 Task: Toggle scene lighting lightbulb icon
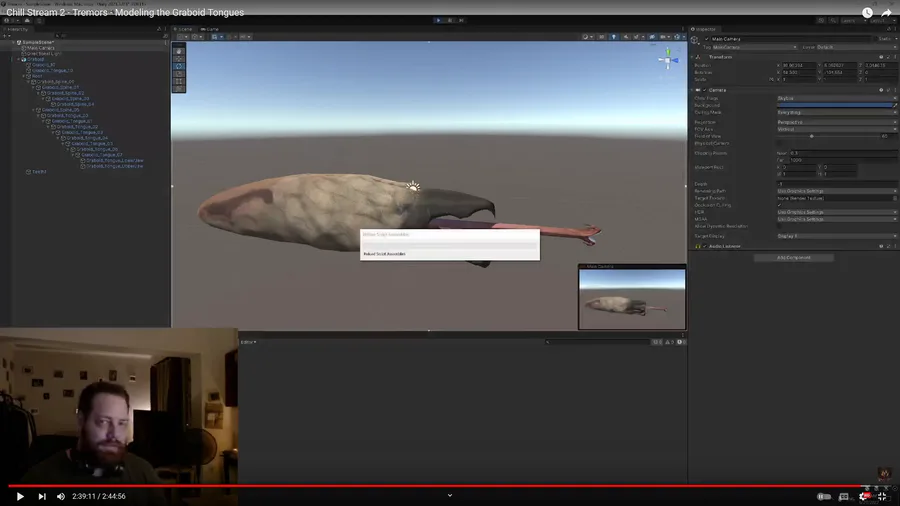pyautogui.click(x=614, y=37)
